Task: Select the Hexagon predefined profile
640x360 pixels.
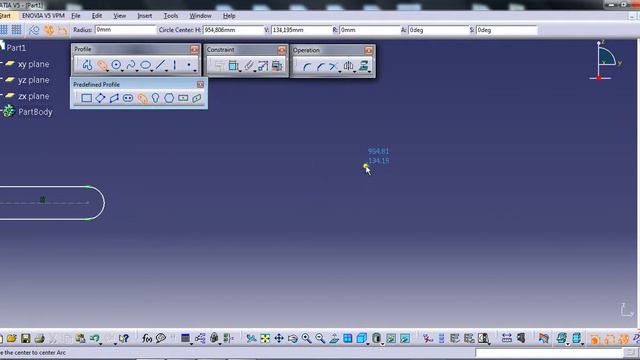Action: pyautogui.click(x=169, y=98)
